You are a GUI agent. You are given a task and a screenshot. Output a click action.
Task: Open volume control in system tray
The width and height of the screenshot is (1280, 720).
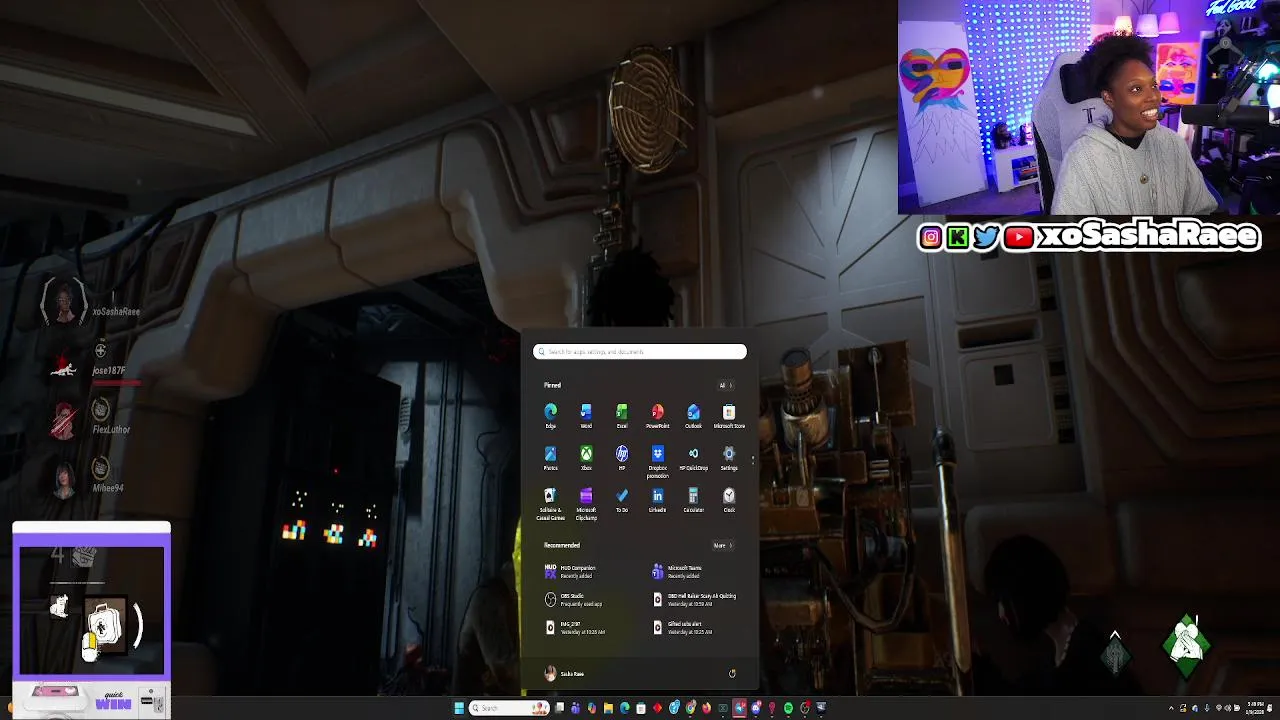tap(1227, 708)
